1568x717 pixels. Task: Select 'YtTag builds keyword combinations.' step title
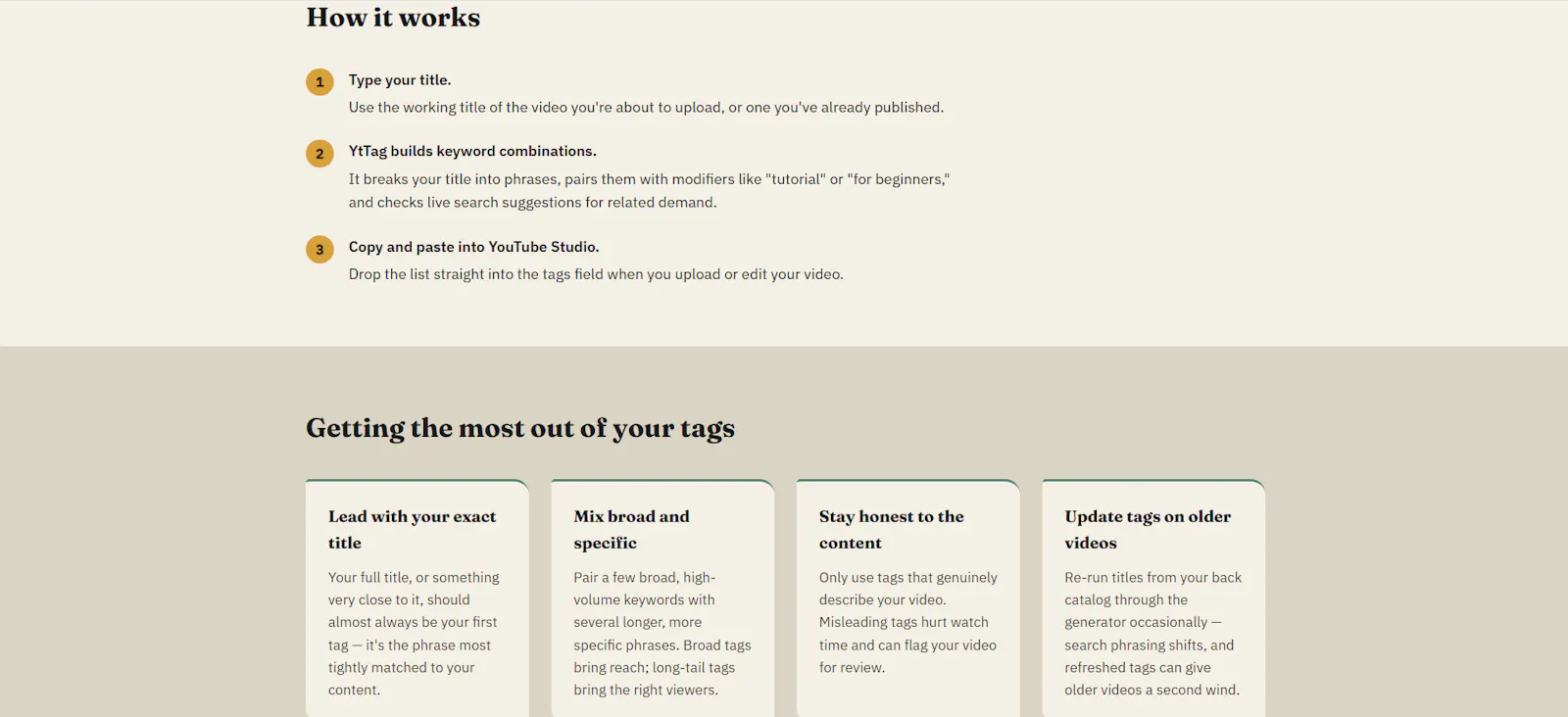[472, 151]
